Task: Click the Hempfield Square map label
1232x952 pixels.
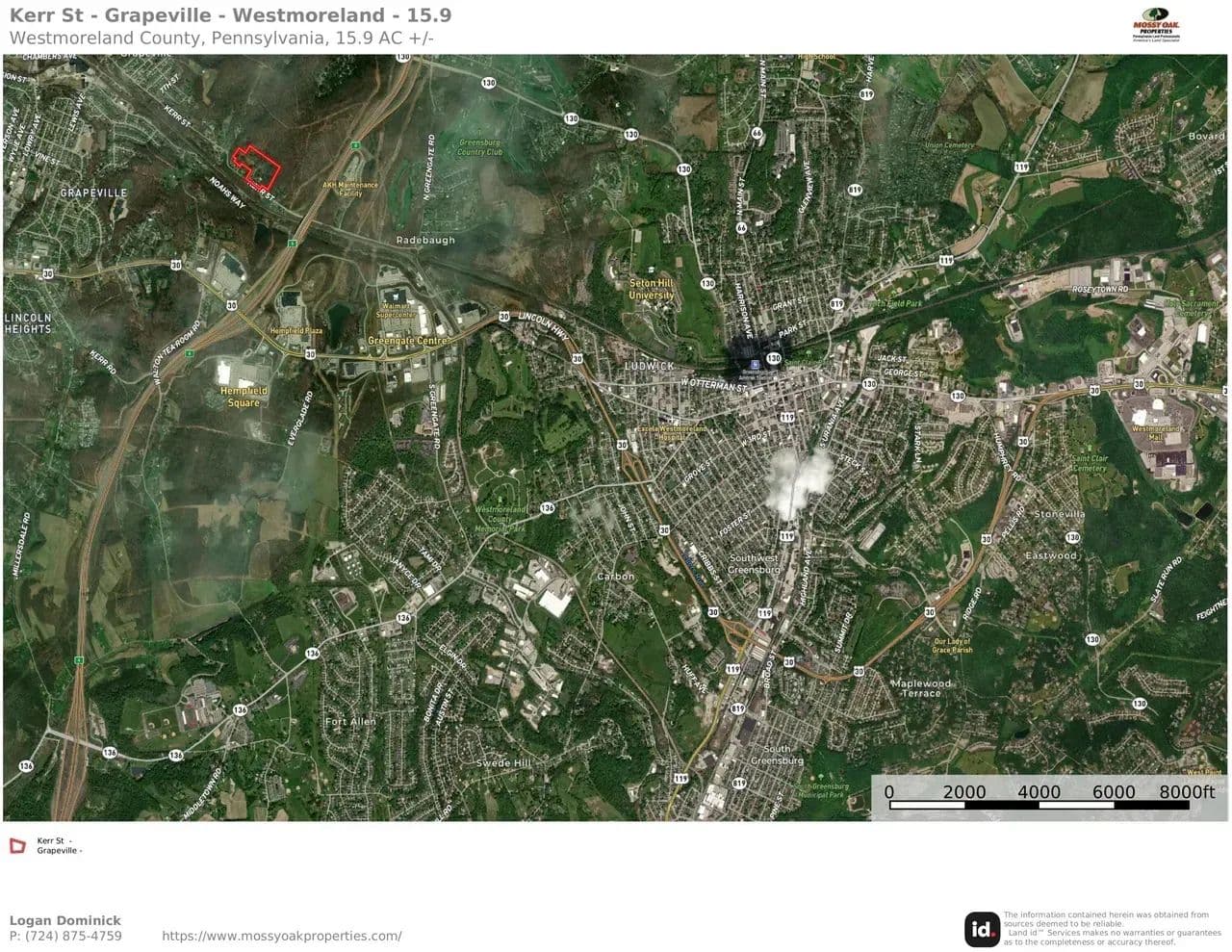Action: 244,397
